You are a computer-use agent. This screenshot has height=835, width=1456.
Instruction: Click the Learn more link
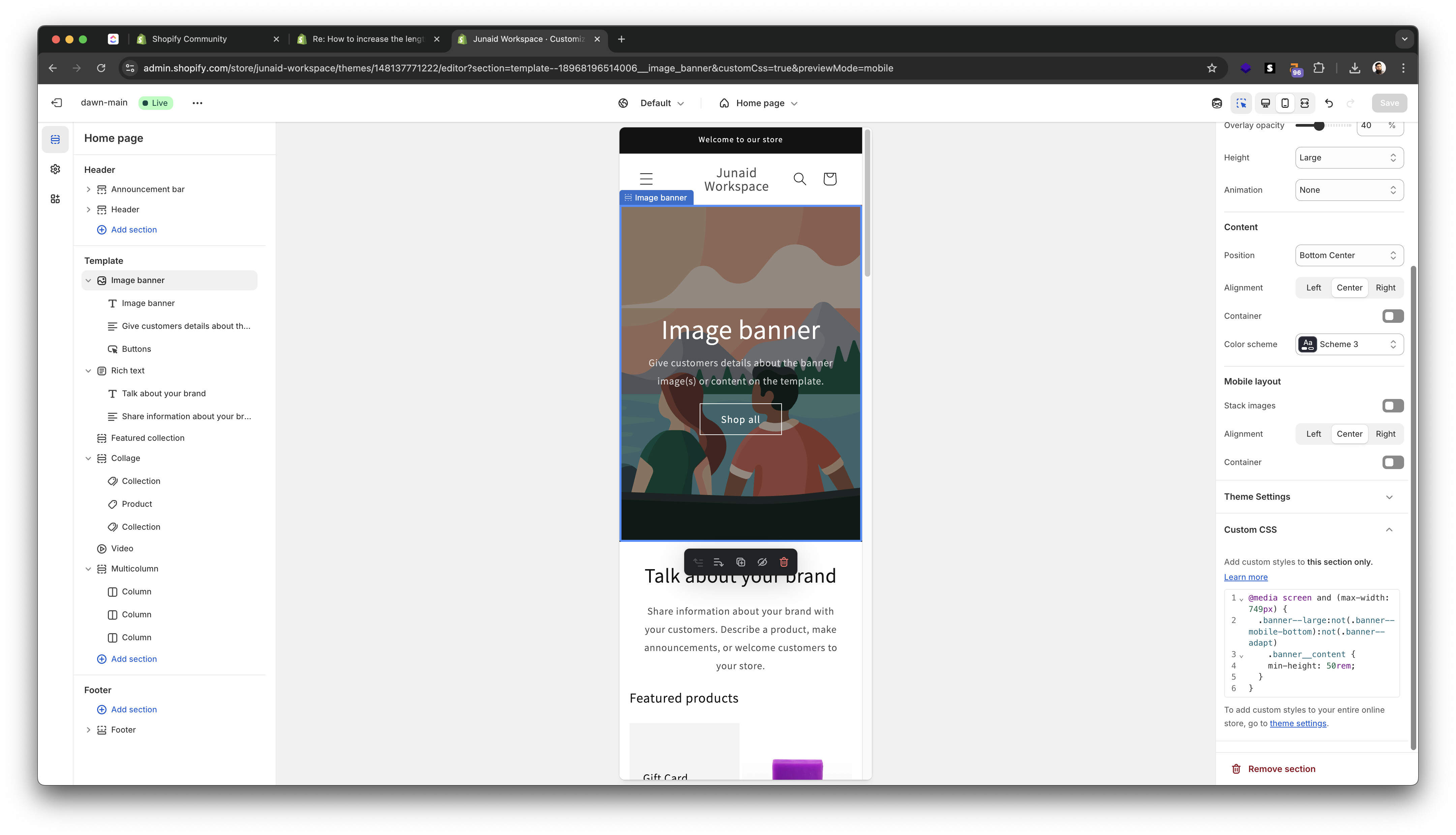[x=1246, y=578]
